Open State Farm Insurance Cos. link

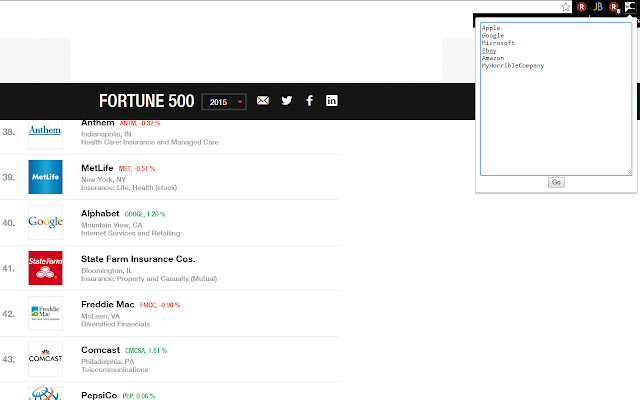point(138,259)
